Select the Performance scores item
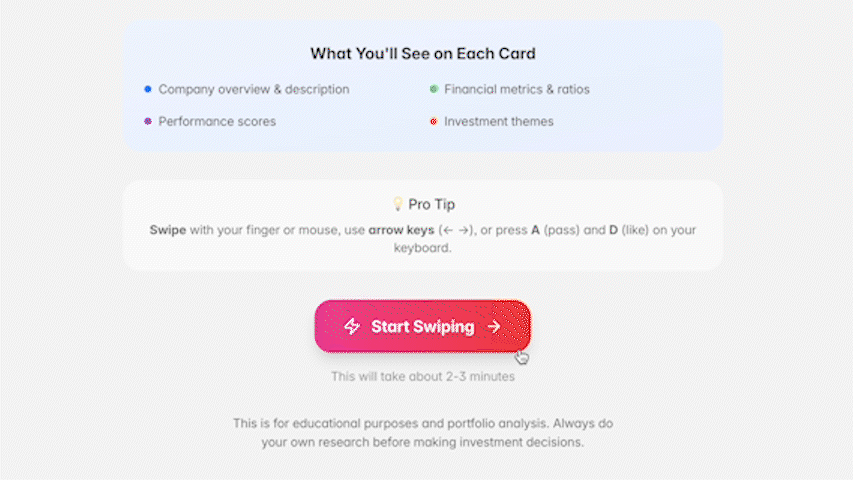This screenshot has width=854, height=480. pos(217,121)
